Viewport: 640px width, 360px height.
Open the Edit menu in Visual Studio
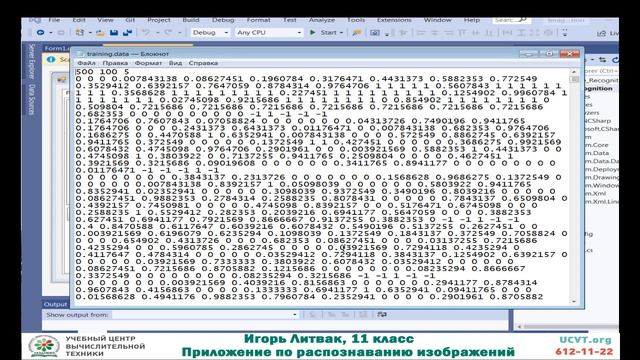tap(79, 20)
